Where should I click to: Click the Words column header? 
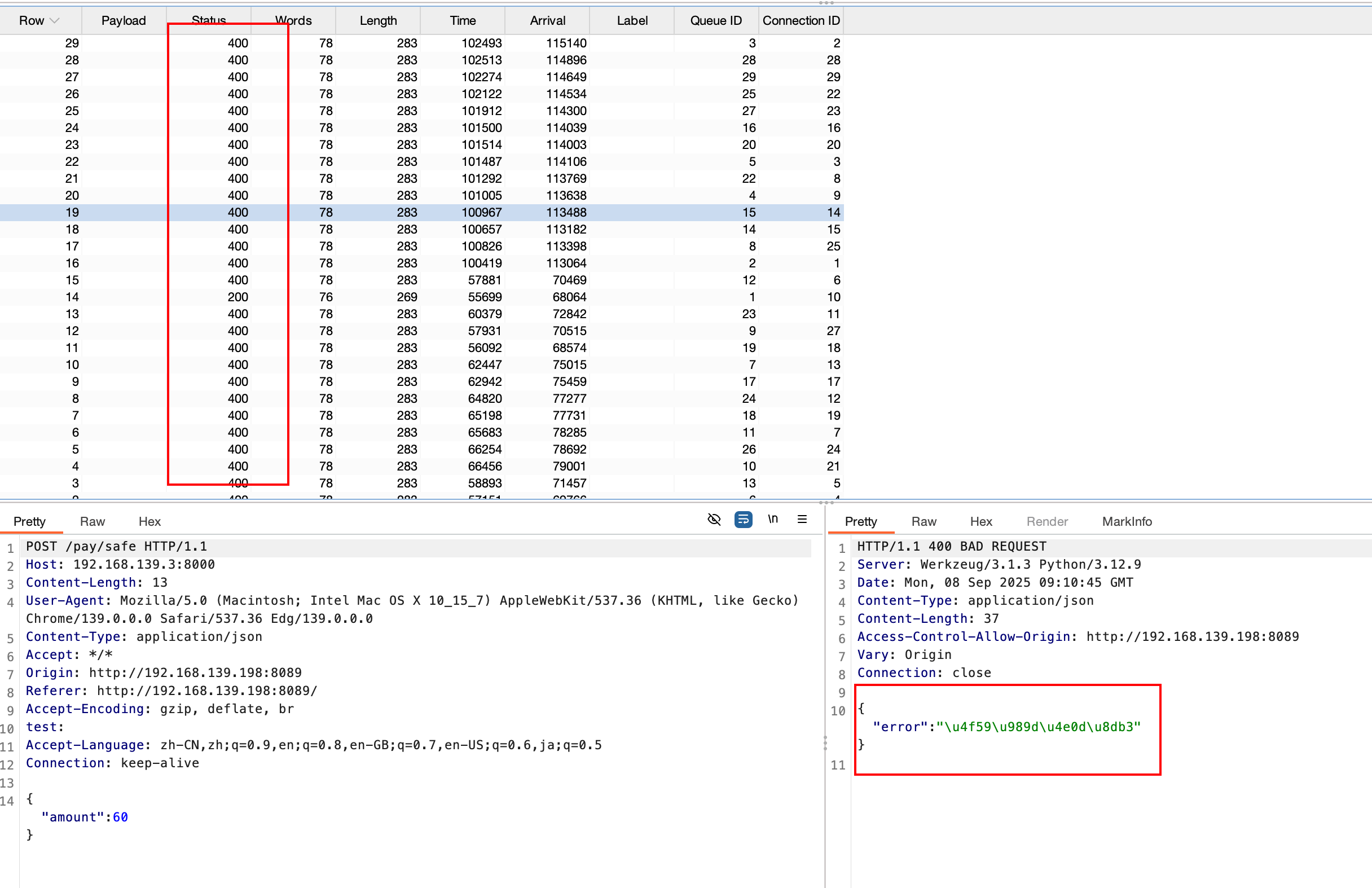point(293,21)
